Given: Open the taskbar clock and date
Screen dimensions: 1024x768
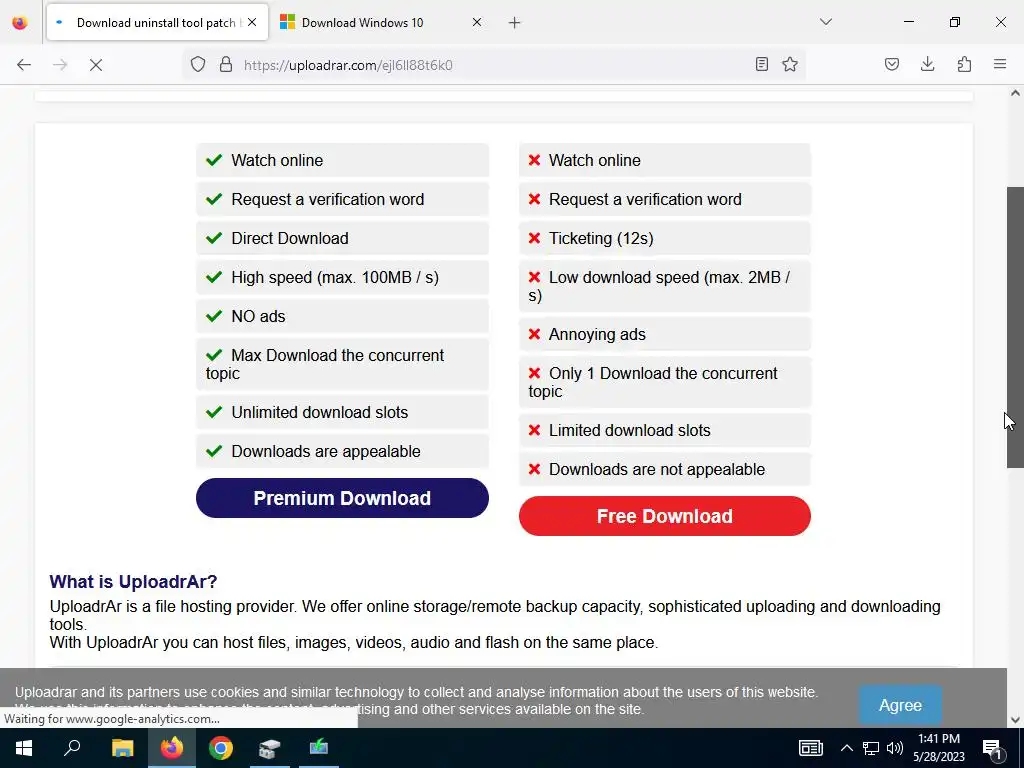Looking at the screenshot, I should (938, 748).
